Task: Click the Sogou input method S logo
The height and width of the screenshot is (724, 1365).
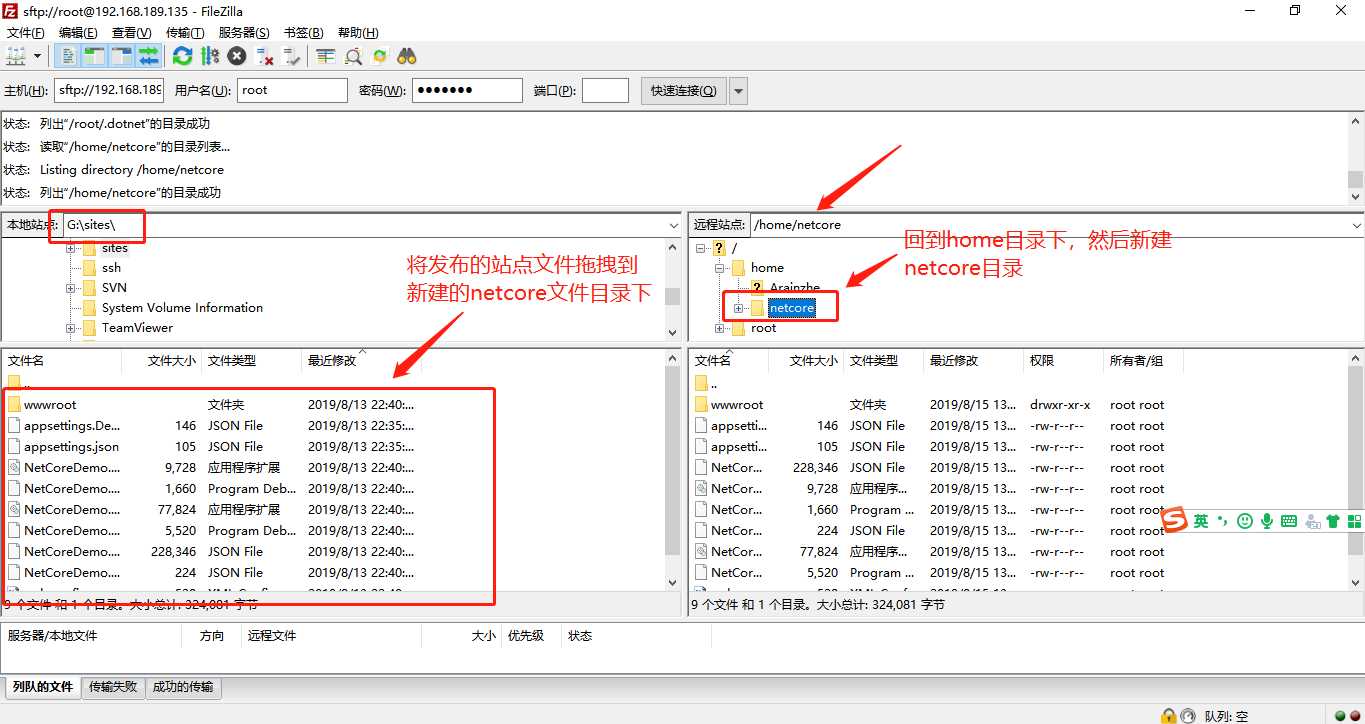Action: (x=1175, y=521)
